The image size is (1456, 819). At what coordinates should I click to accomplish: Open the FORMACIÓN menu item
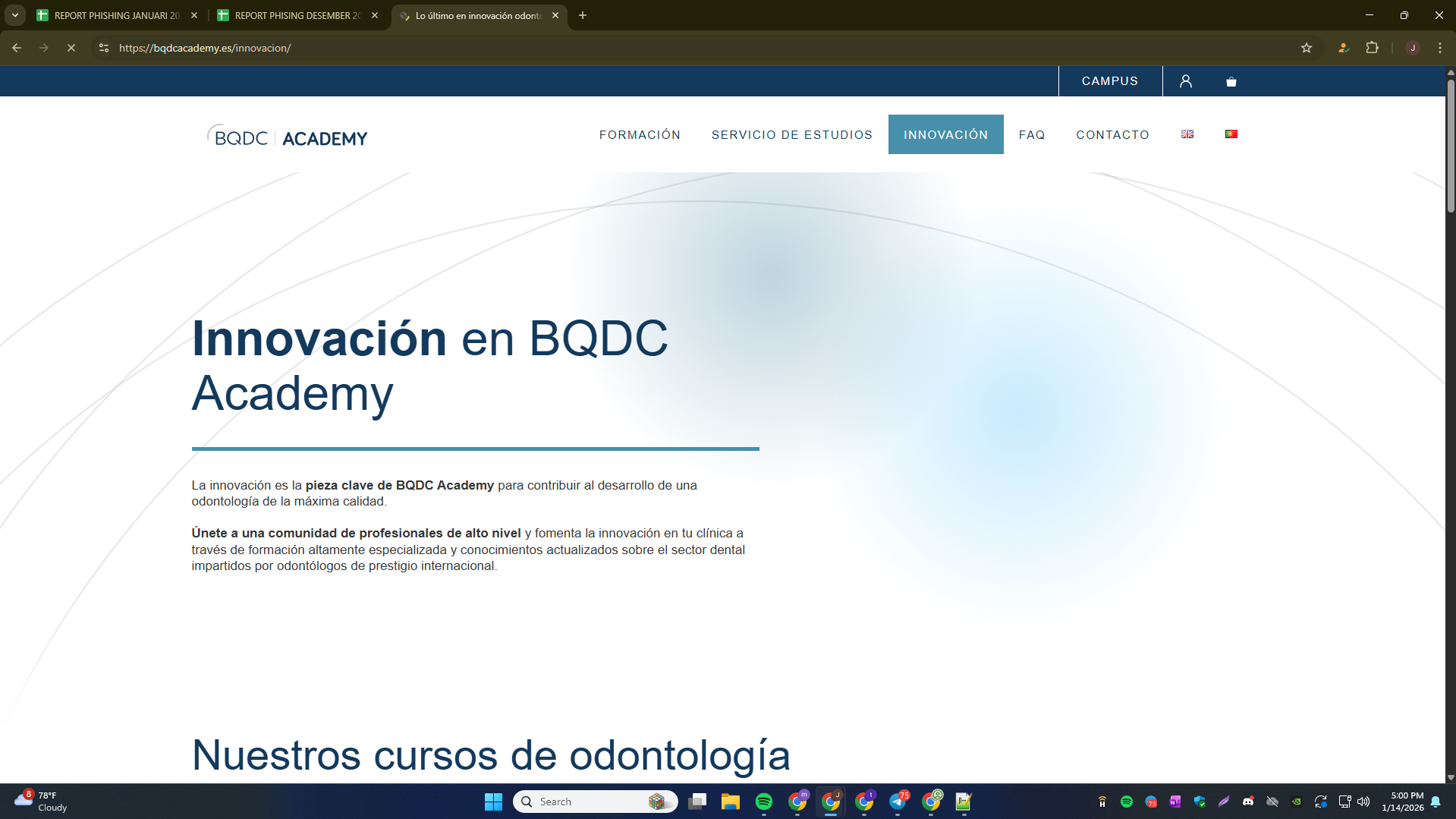640,134
